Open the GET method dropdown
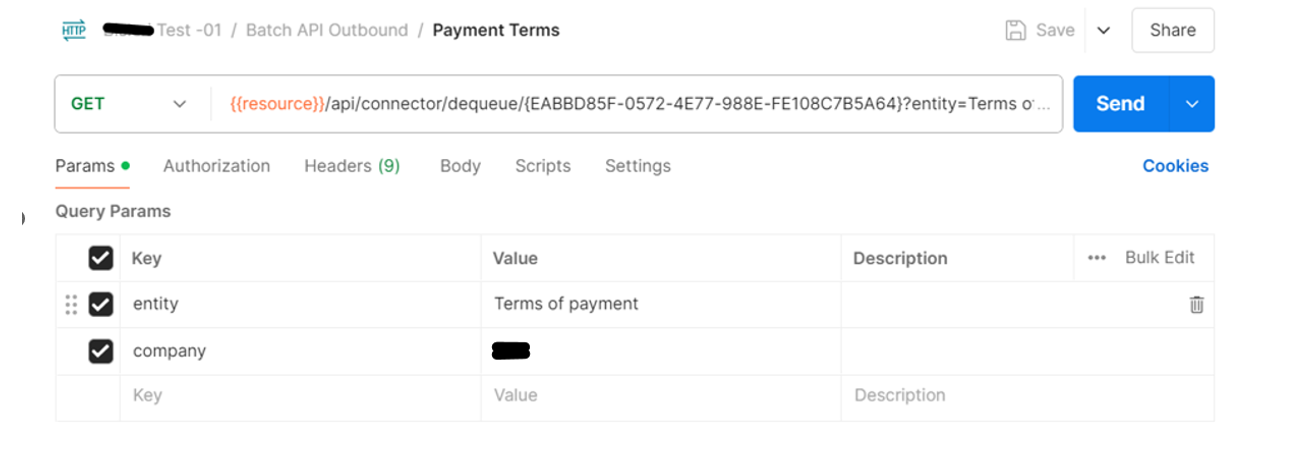 [128, 104]
